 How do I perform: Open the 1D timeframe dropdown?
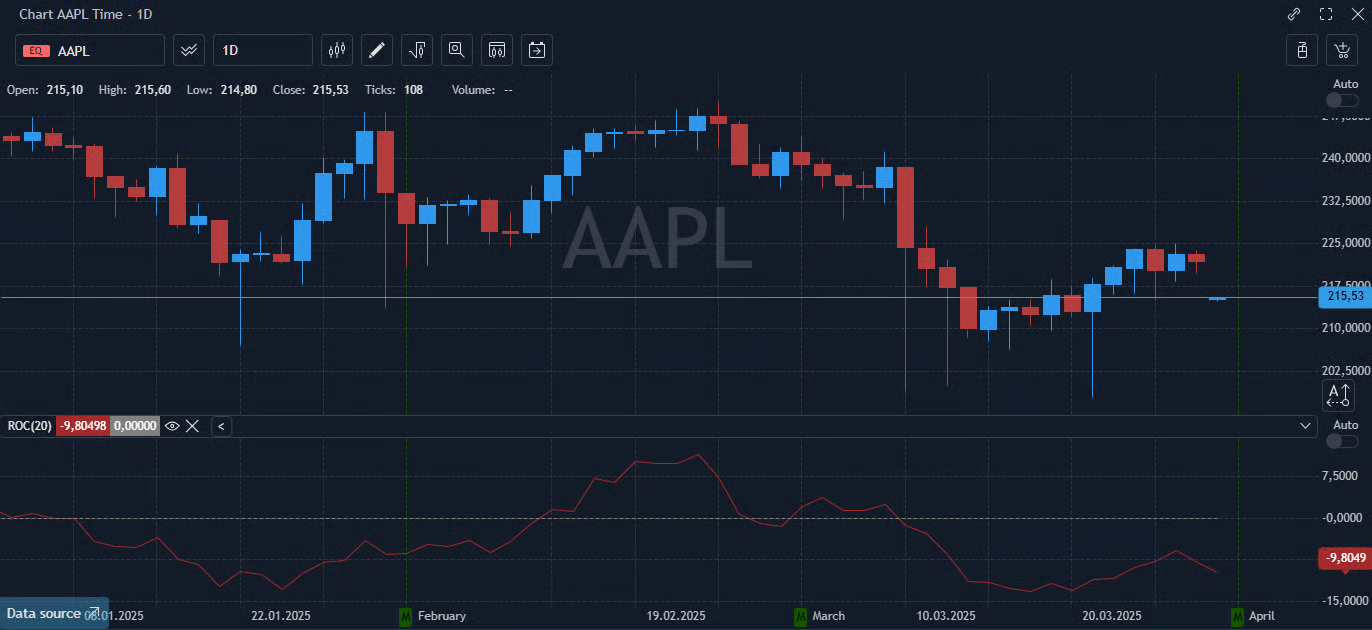click(263, 50)
